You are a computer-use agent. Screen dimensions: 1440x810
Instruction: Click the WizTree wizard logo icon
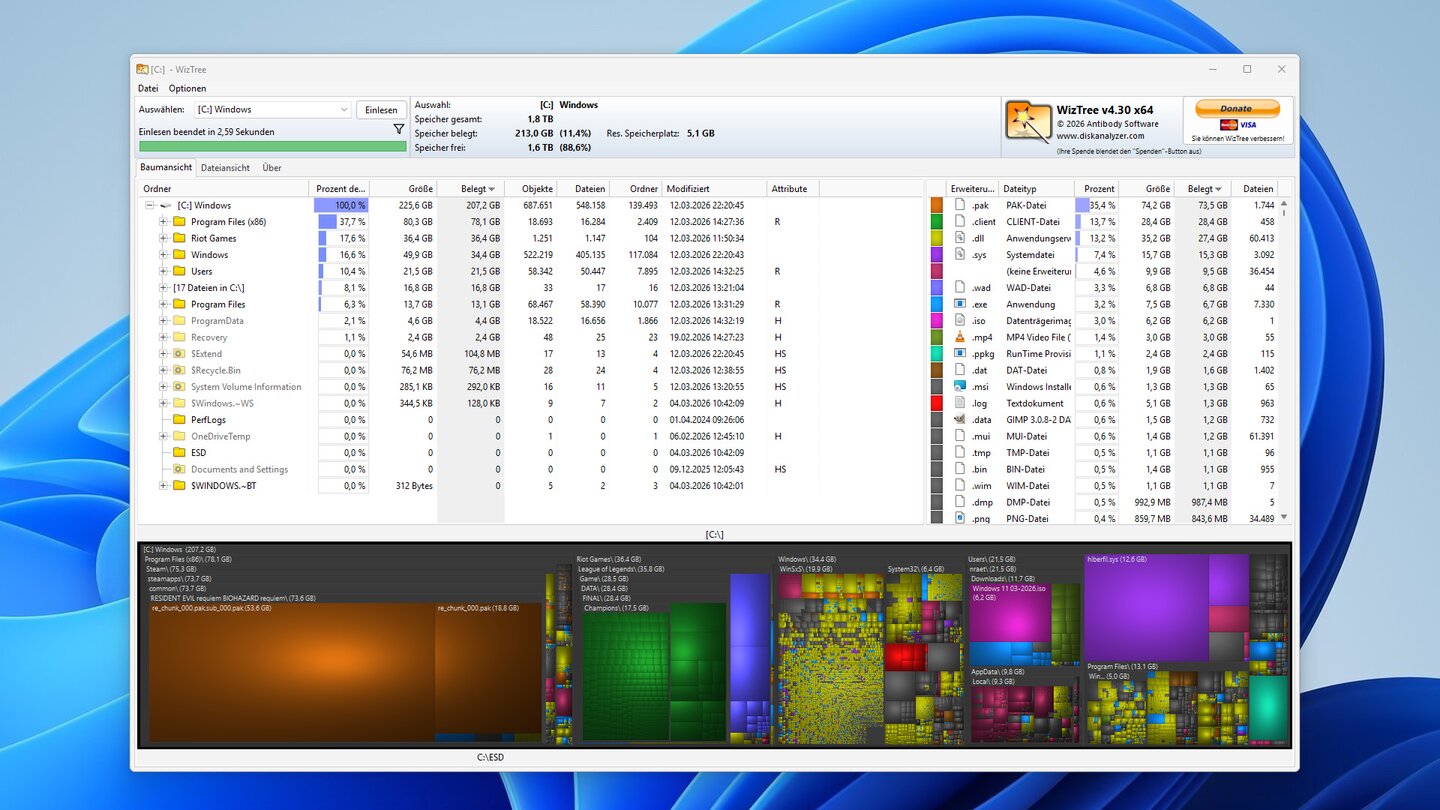point(1027,123)
